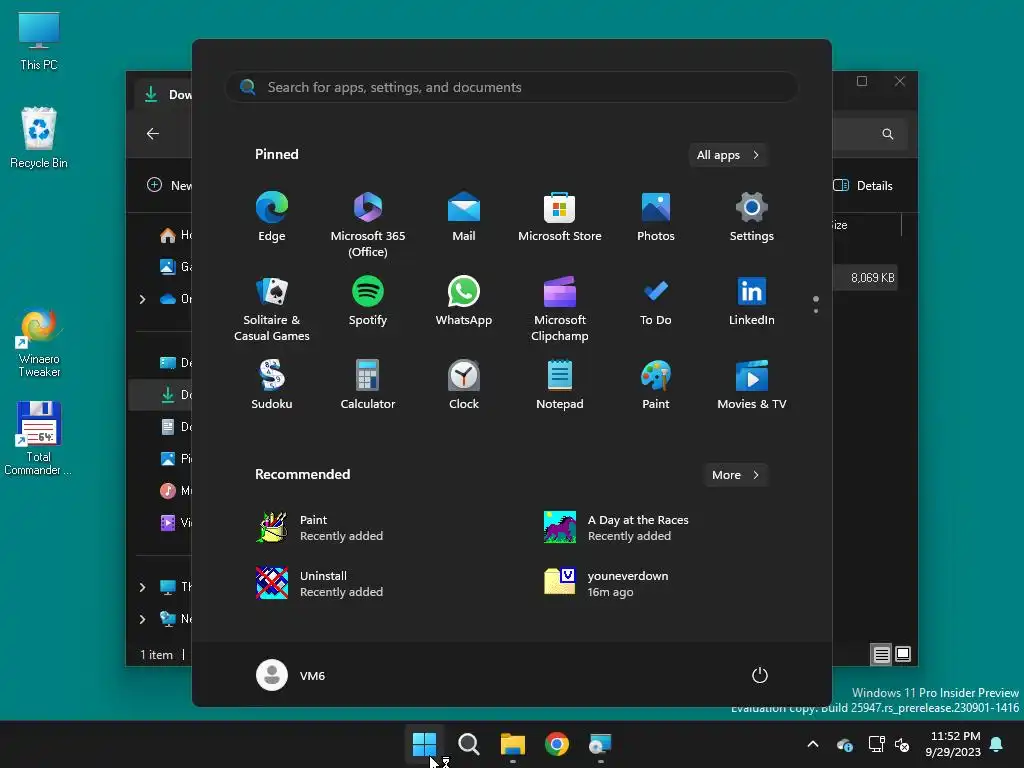
Task: Switch Explorer to large thumbnails view
Action: (x=903, y=654)
